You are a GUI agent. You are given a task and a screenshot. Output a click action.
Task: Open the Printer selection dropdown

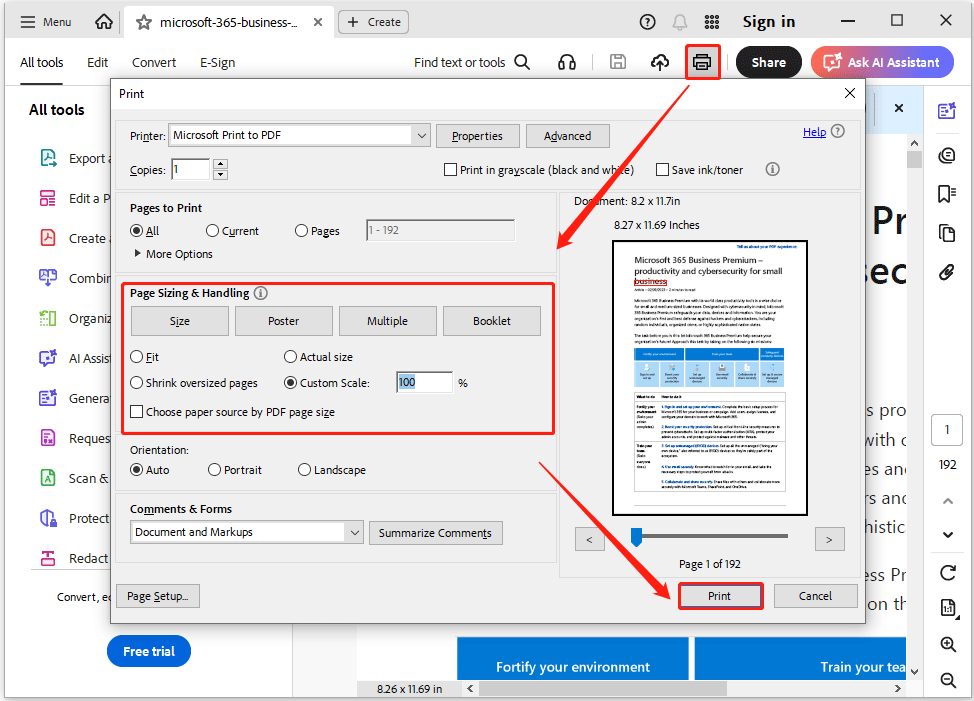click(421, 135)
